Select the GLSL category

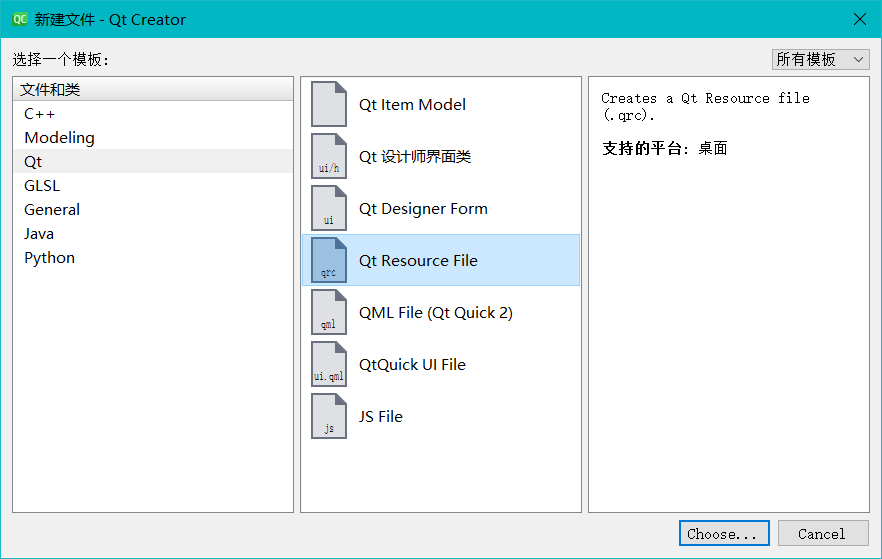pyautogui.click(x=153, y=186)
